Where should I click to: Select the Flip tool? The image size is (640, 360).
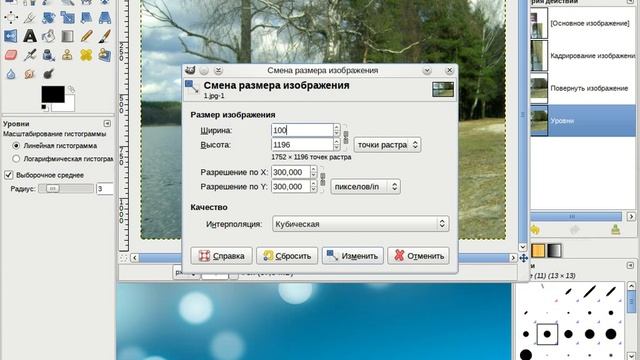coord(11,36)
